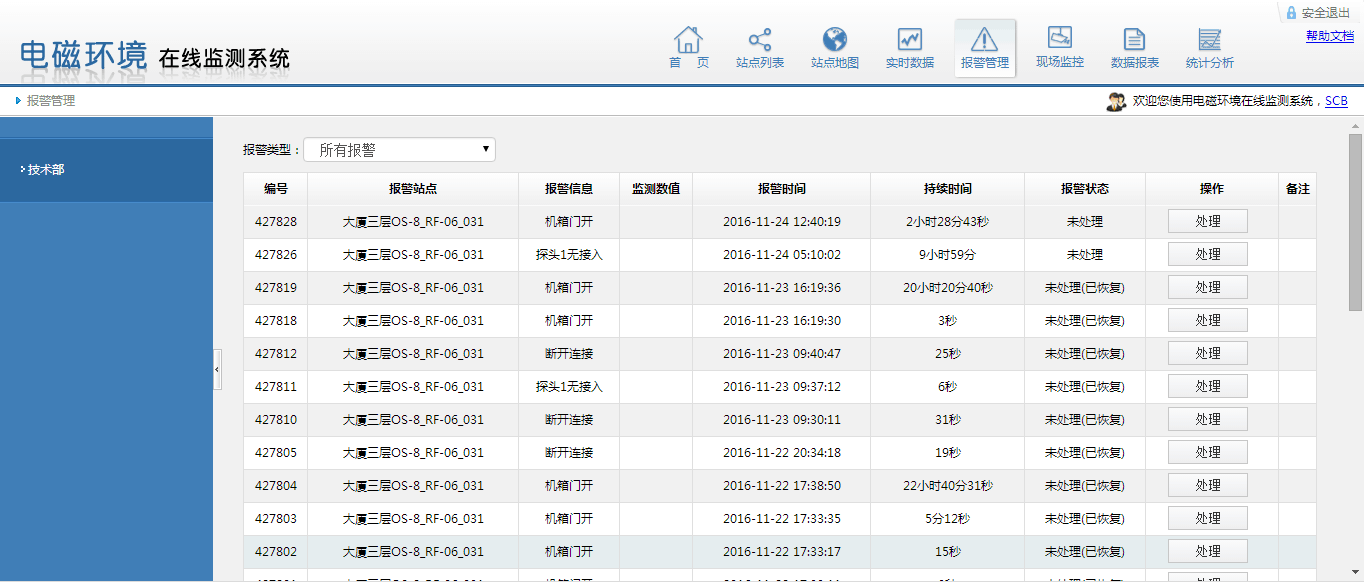The height and width of the screenshot is (582, 1364).
Task: Open the 现场监控 monitor icon
Action: tap(1060, 38)
